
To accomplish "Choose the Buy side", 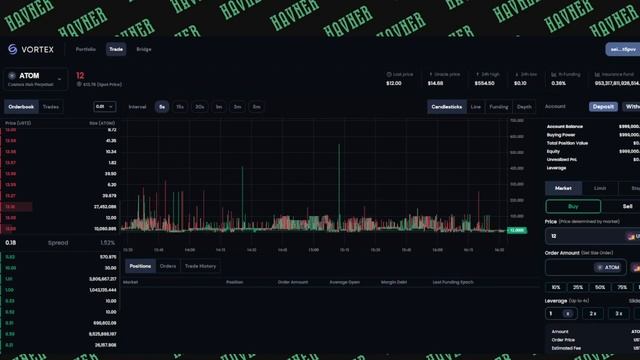I will 573,207.
